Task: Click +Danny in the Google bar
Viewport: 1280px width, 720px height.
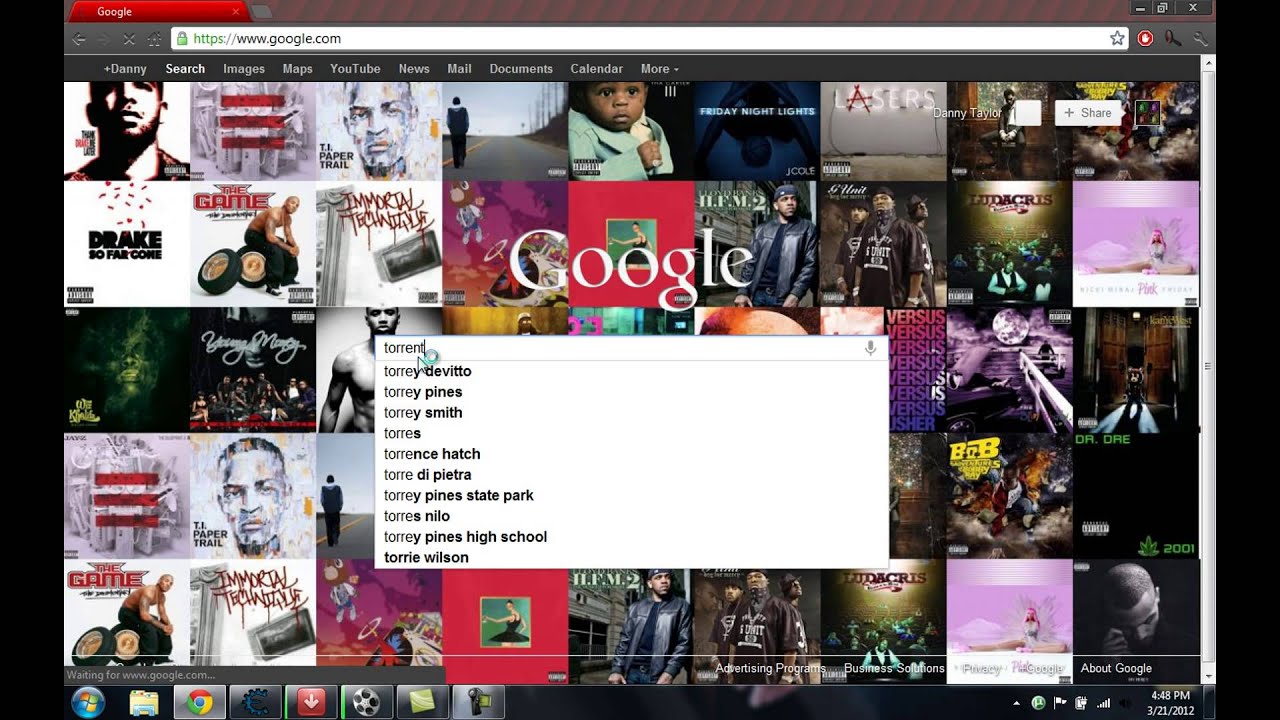Action: pyautogui.click(x=125, y=69)
